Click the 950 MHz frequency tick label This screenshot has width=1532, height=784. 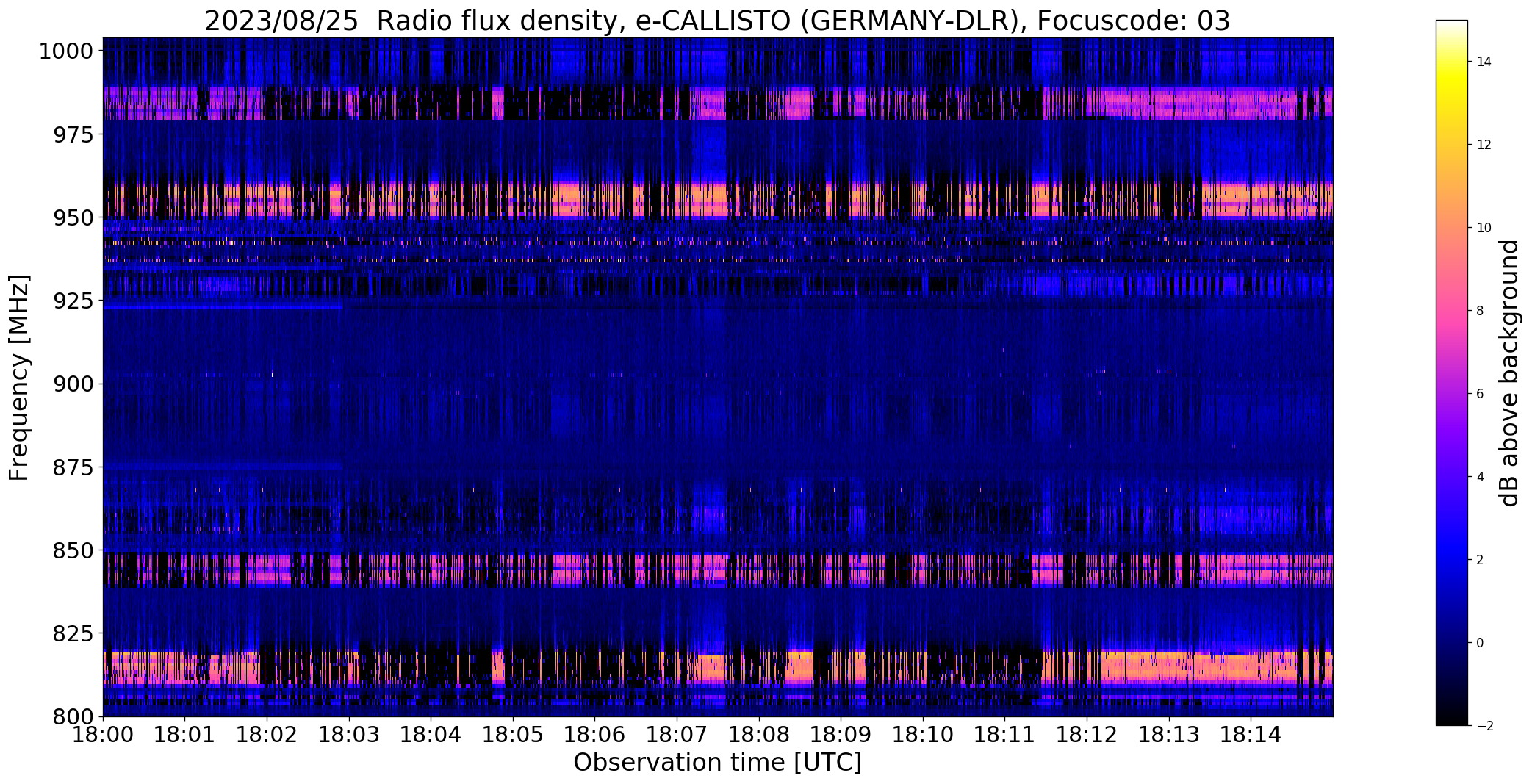(73, 217)
